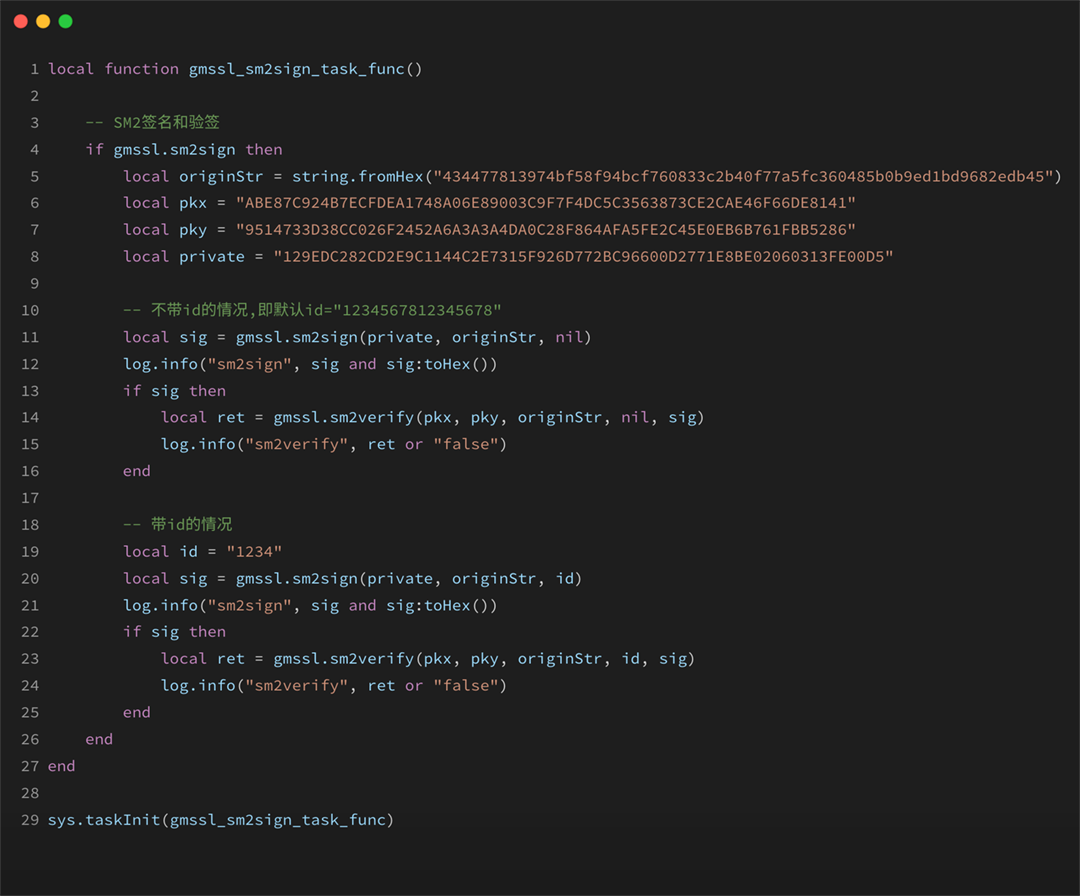Click the 'id' argument in line 23 sm2verify call
The height and width of the screenshot is (896, 1080).
630,658
